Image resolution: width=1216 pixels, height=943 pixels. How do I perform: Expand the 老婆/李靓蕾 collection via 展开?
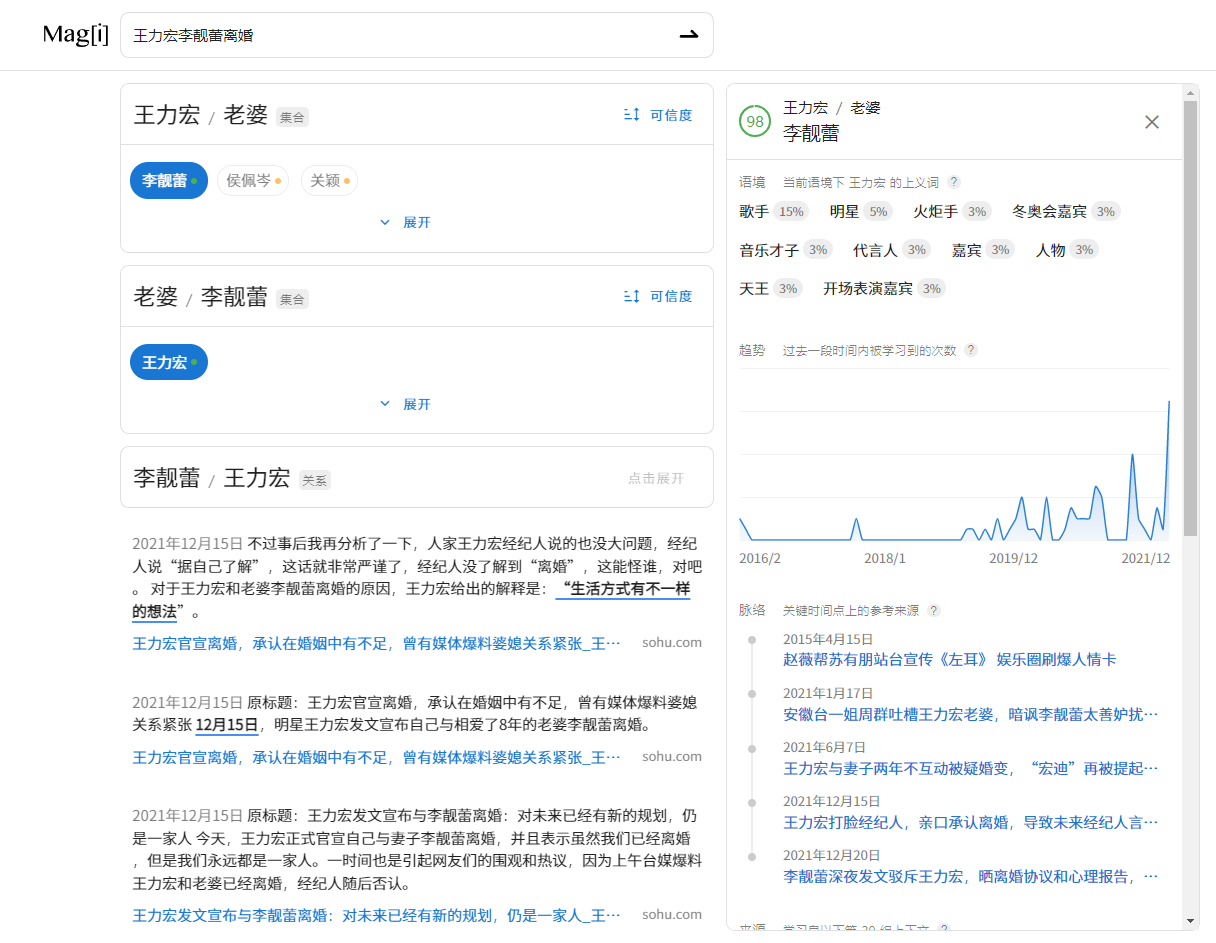tap(405, 403)
